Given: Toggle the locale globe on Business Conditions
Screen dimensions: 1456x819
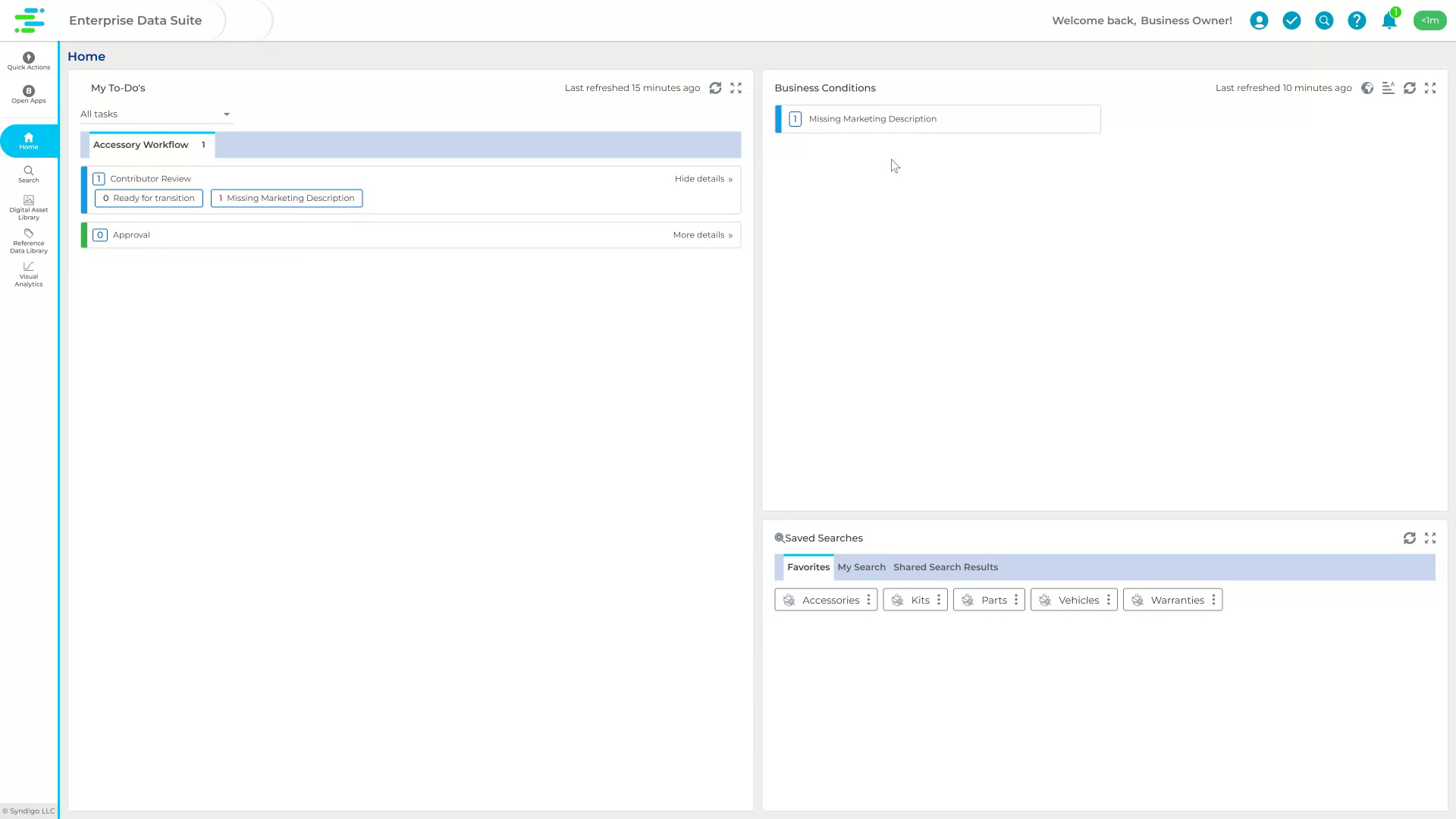Looking at the screenshot, I should pyautogui.click(x=1367, y=88).
